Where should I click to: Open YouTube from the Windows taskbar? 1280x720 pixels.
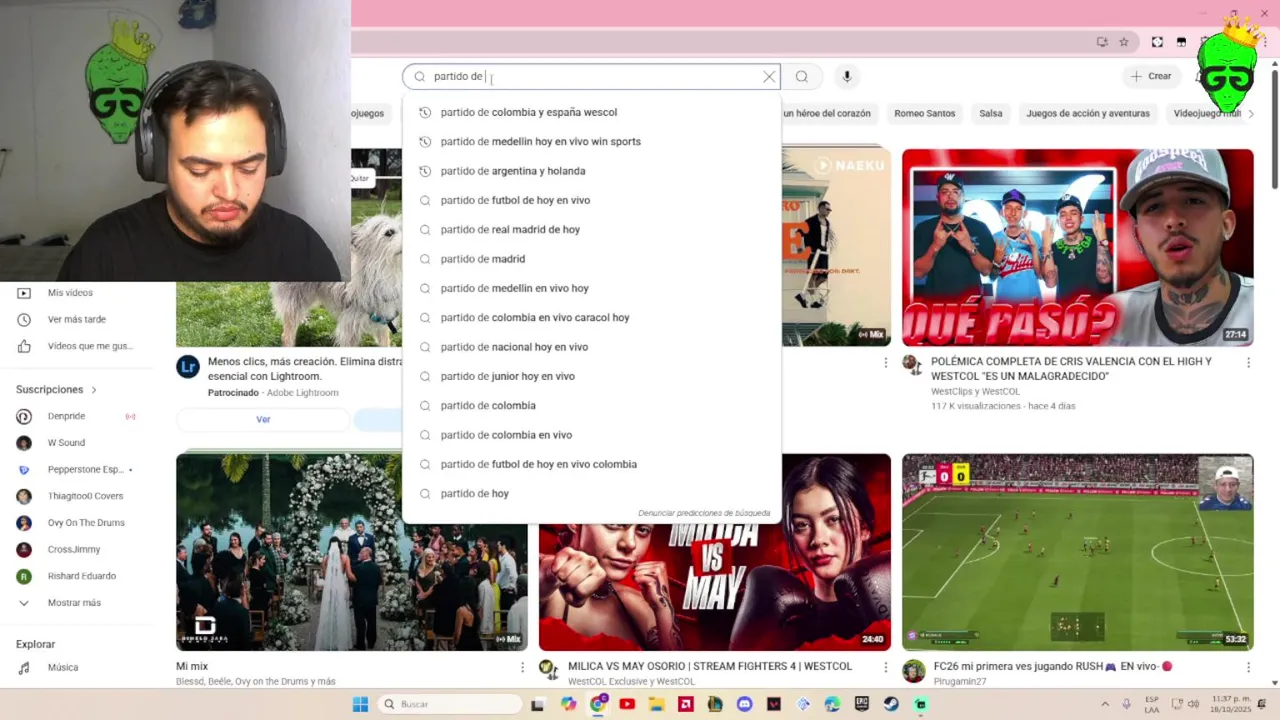(x=627, y=704)
